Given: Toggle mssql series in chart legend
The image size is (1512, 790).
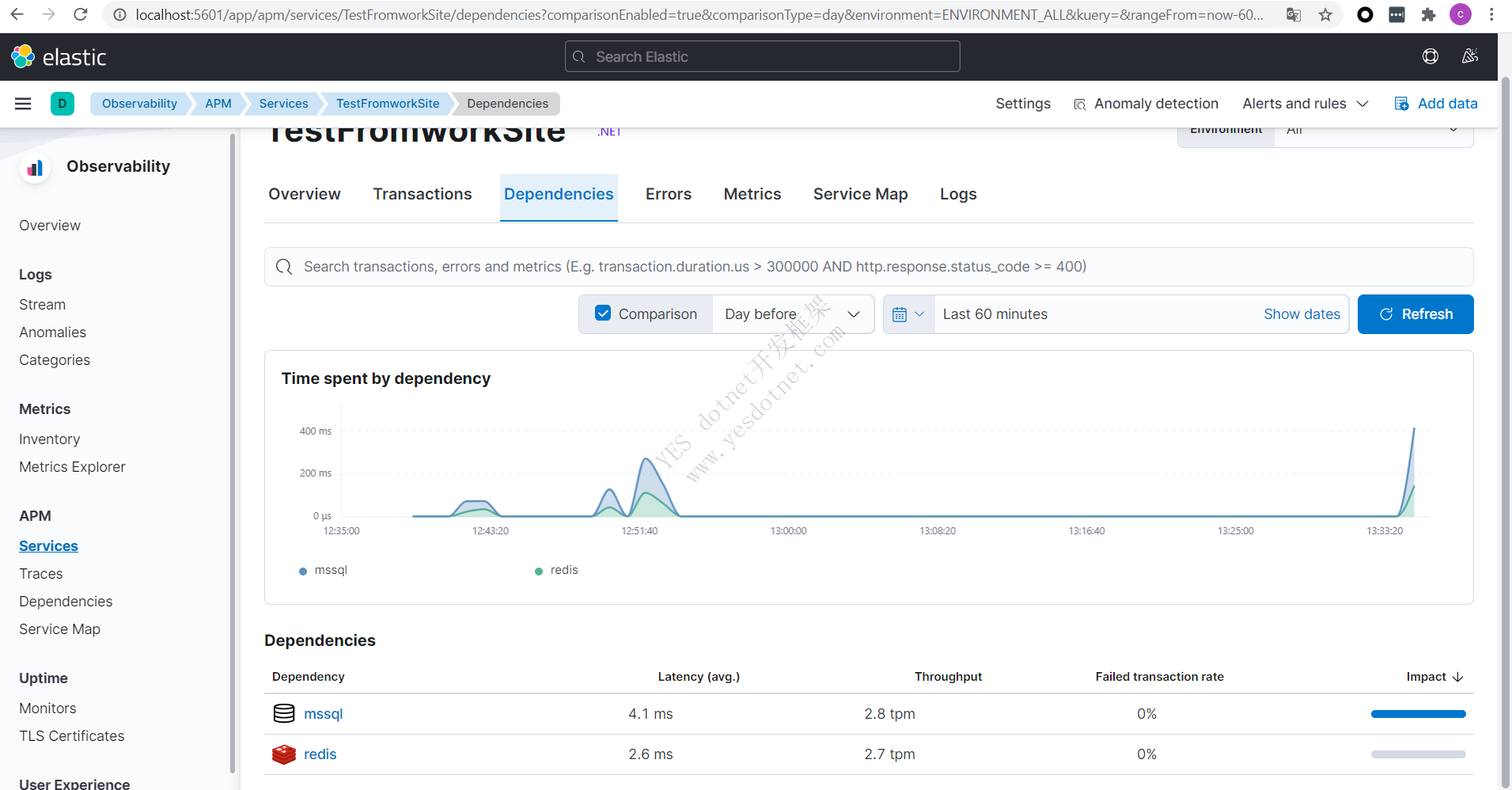Looking at the screenshot, I should 324,570.
